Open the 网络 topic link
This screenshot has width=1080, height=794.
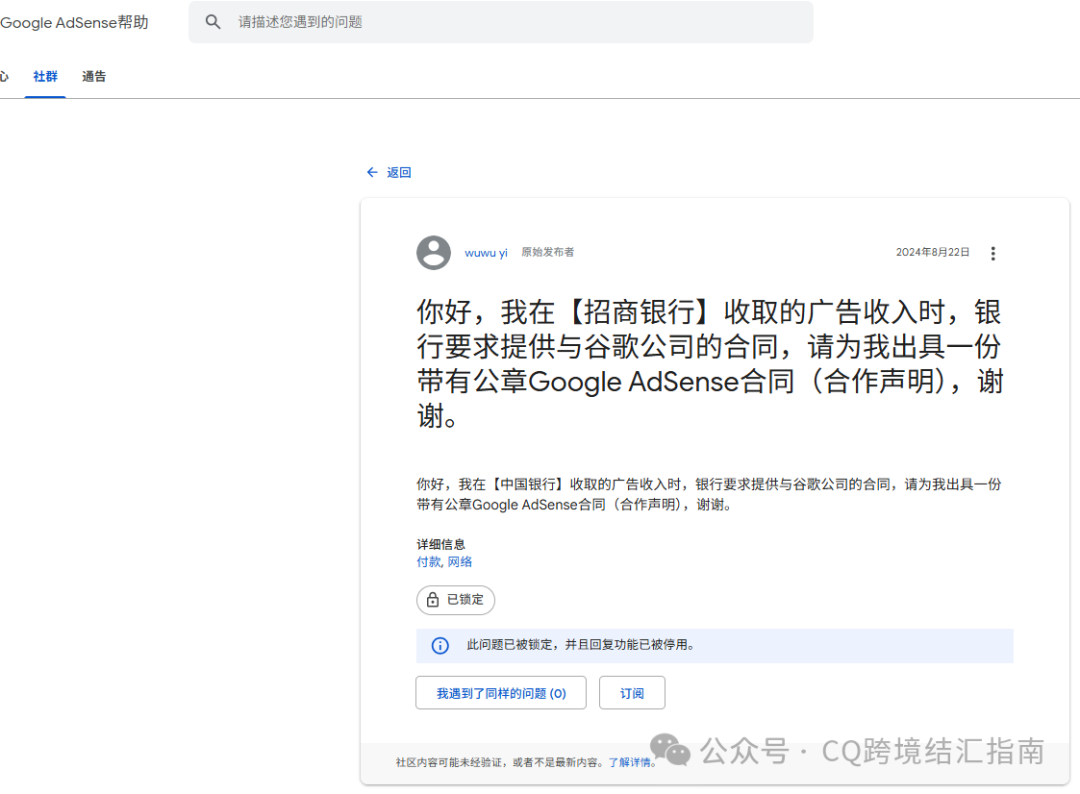(460, 562)
